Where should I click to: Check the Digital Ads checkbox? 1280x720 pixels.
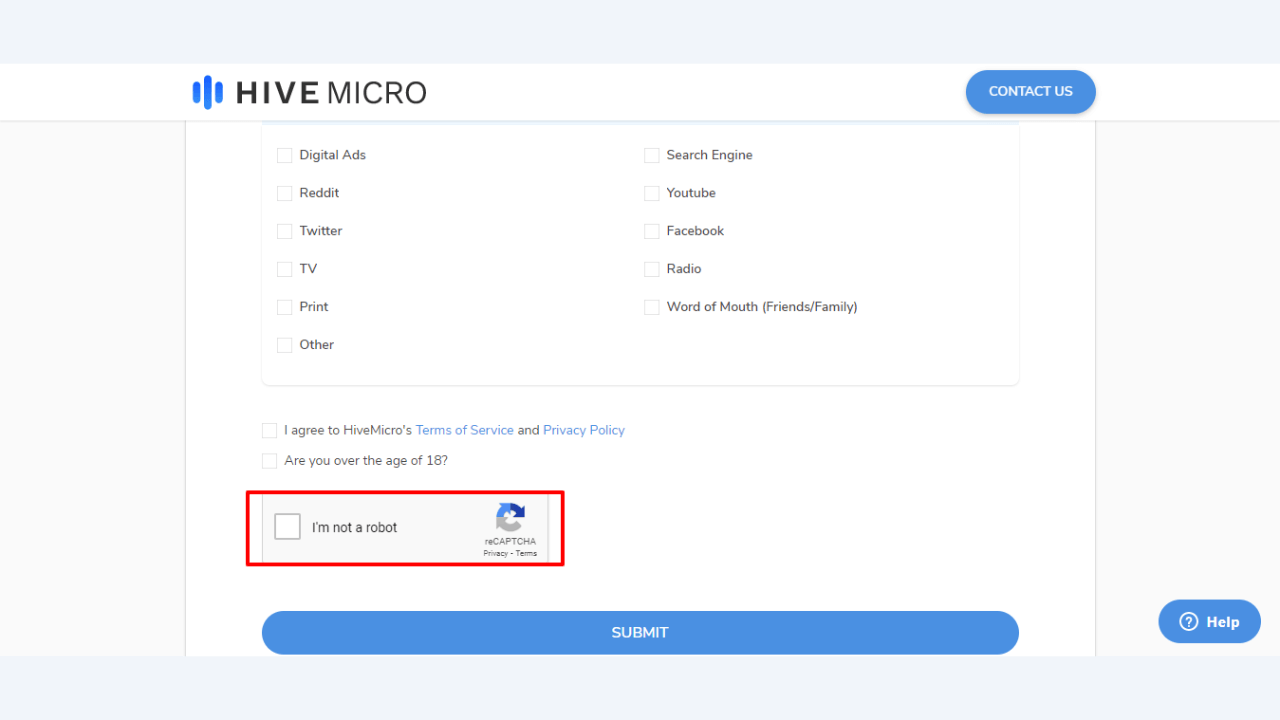[x=285, y=155]
